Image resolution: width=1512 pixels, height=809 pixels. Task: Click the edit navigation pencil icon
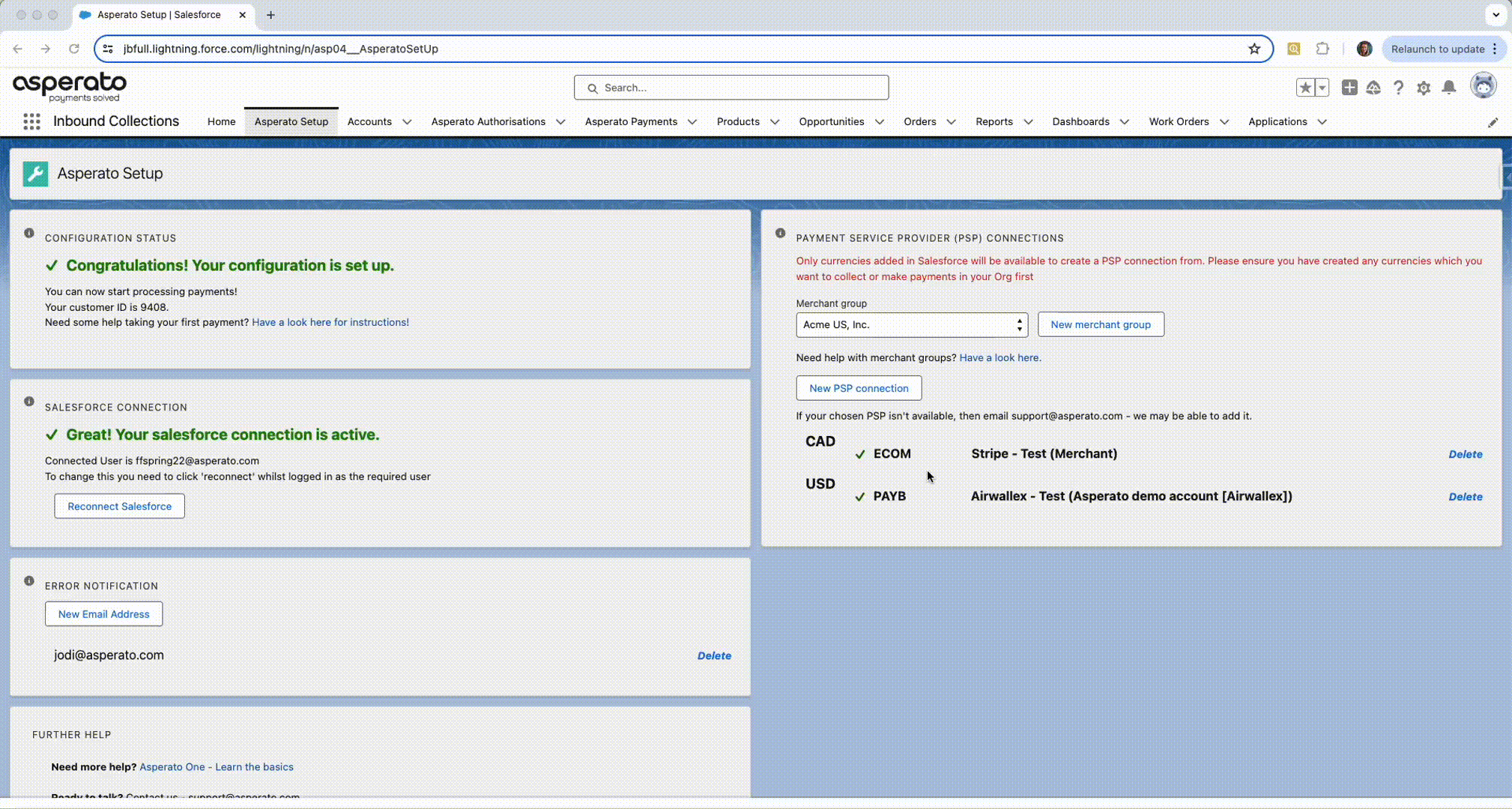click(x=1493, y=122)
